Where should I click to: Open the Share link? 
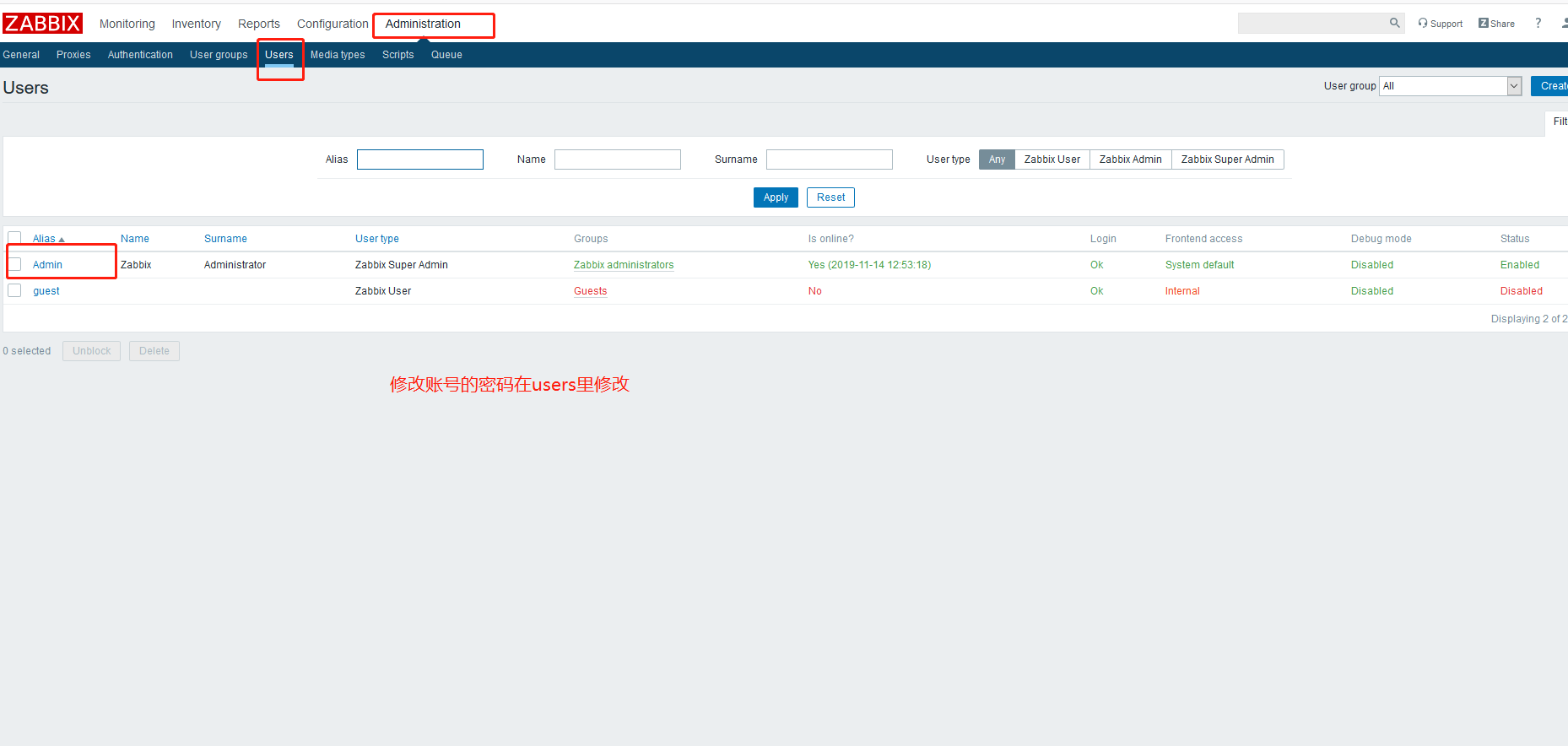[x=1496, y=24]
